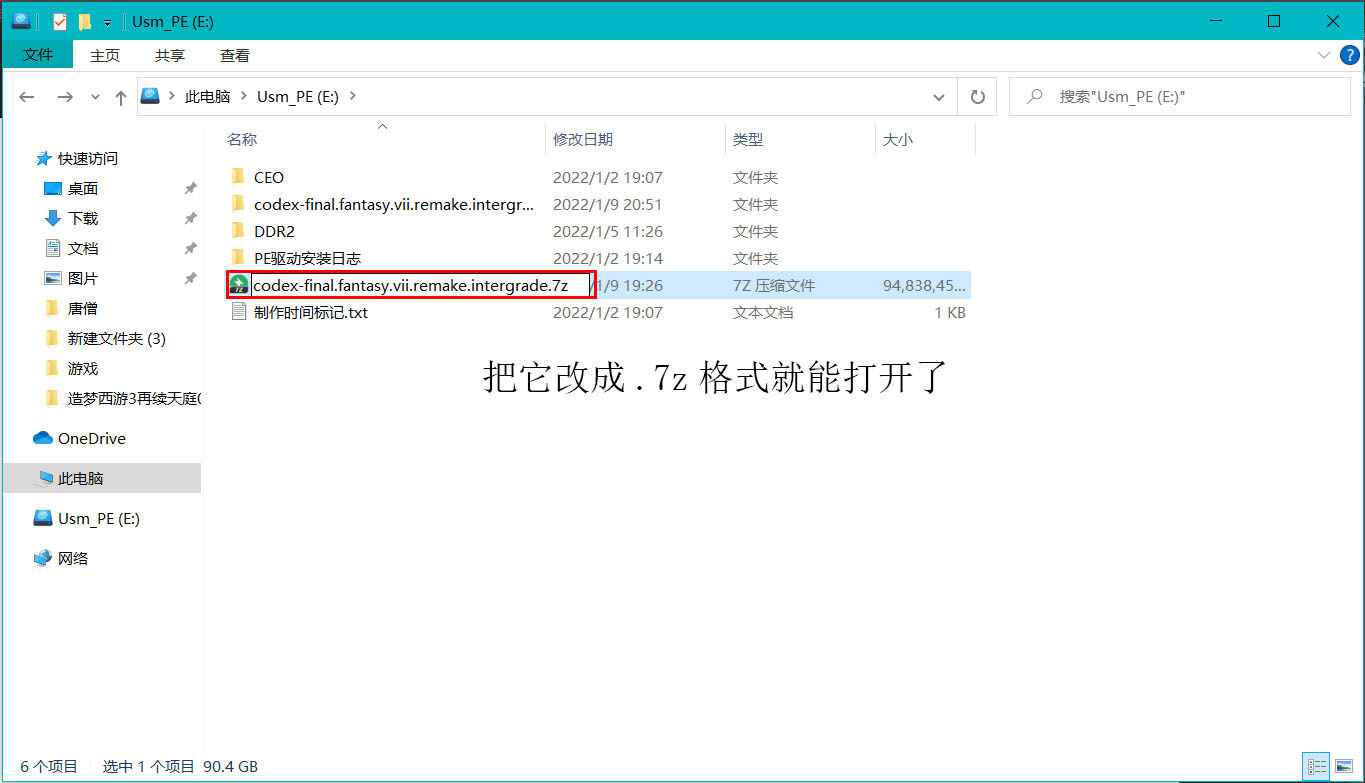Open the 文件 menu tab
The image size is (1365, 783).
pos(38,55)
